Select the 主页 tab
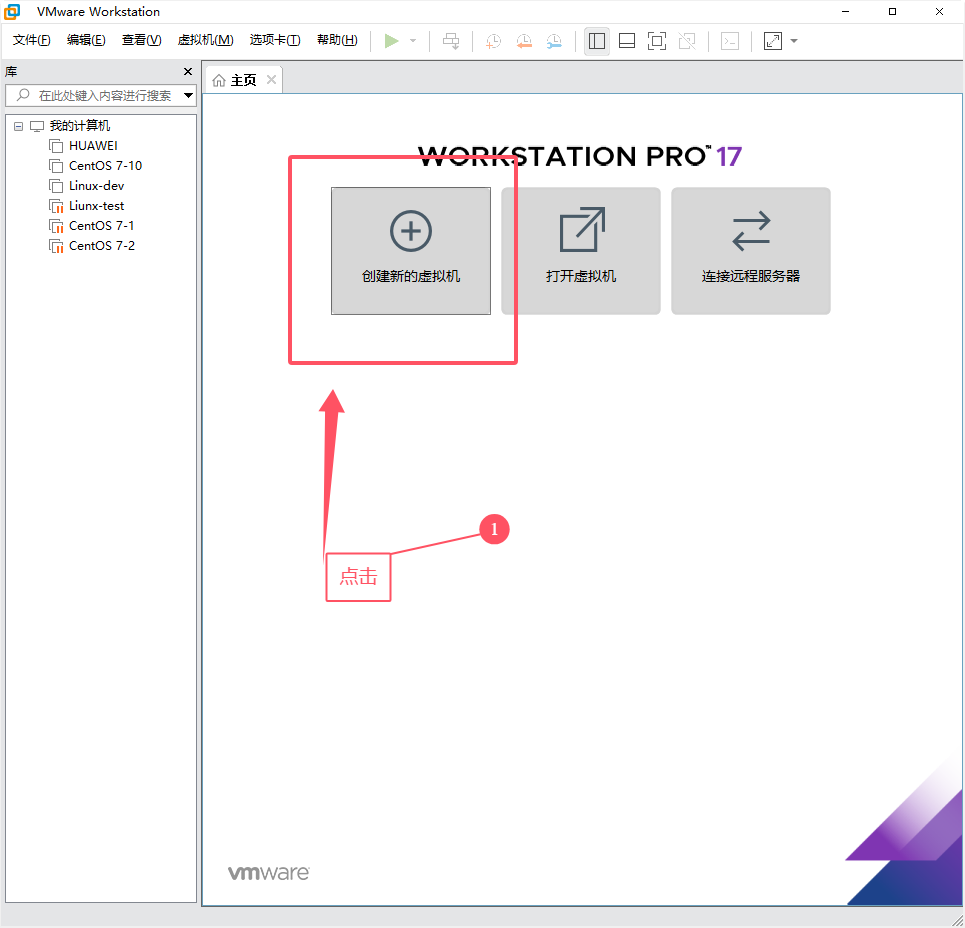The height and width of the screenshot is (928, 965). tap(243, 80)
